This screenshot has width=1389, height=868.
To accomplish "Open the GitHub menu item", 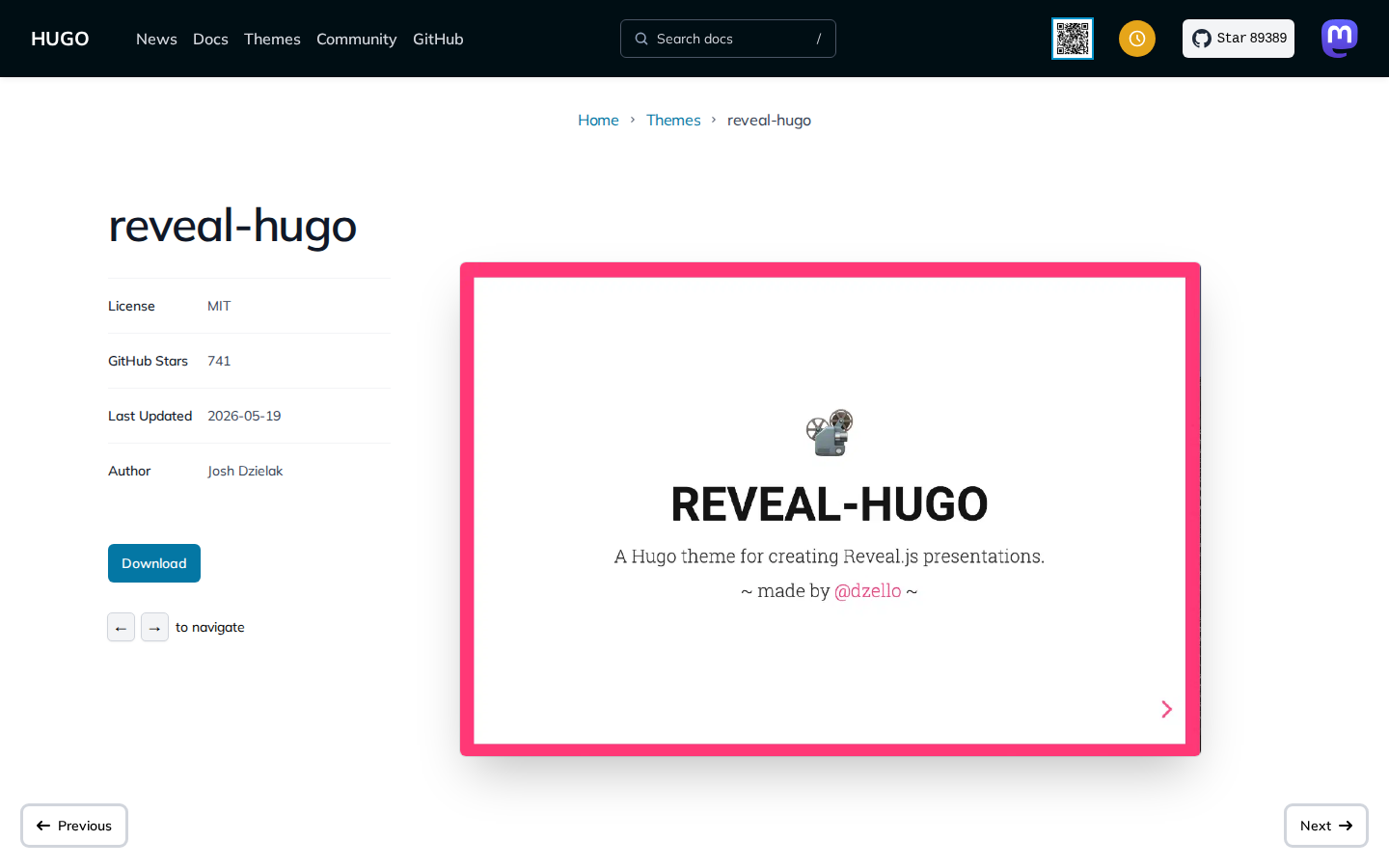I will coord(438,39).
